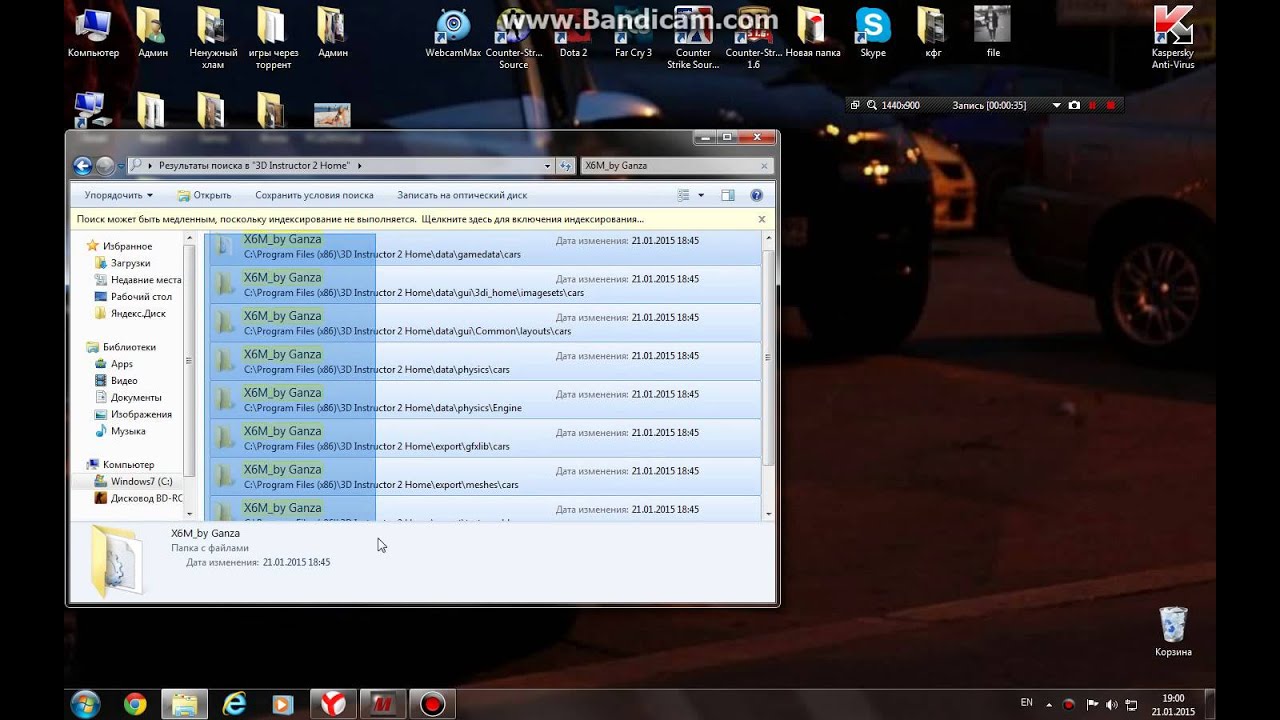Pause recording in the Bandicam bar
This screenshot has width=1280, height=720.
(x=1092, y=105)
